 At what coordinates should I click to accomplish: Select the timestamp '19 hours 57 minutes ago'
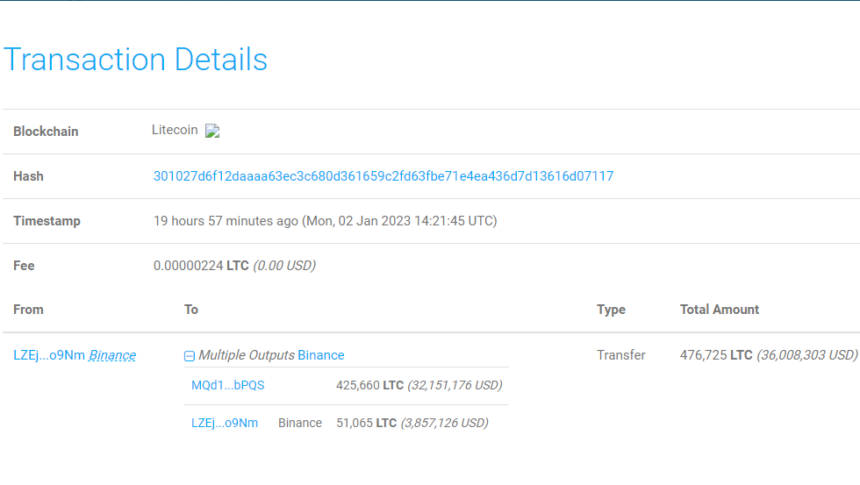coord(225,221)
